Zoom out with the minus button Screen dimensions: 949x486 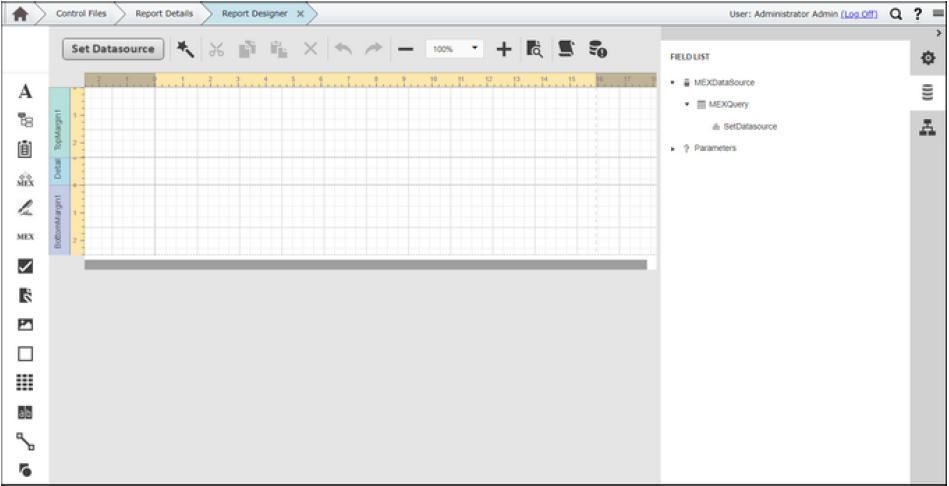tap(406, 50)
